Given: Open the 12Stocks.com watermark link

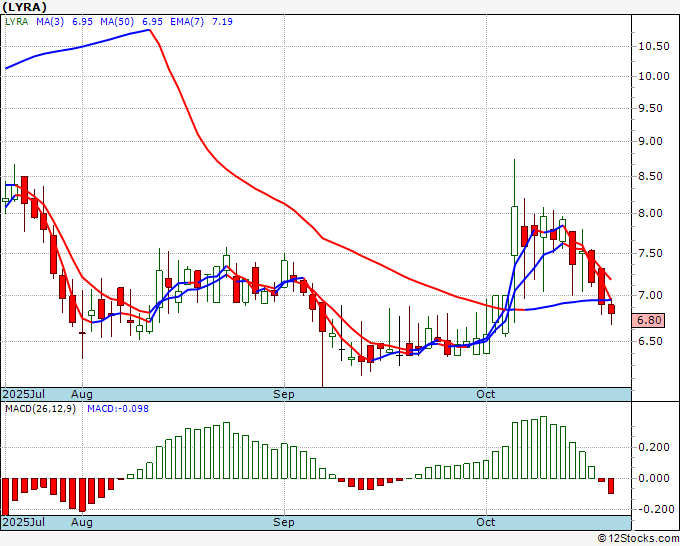Looking at the screenshot, I should click(637, 538).
